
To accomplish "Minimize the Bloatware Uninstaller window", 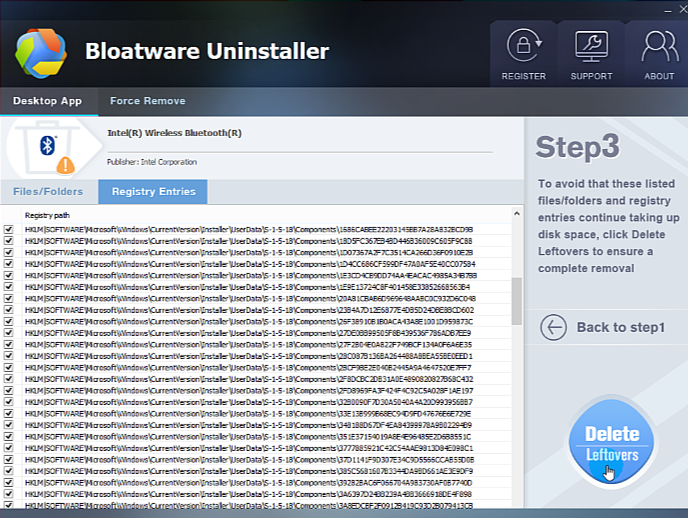I will 667,11.
